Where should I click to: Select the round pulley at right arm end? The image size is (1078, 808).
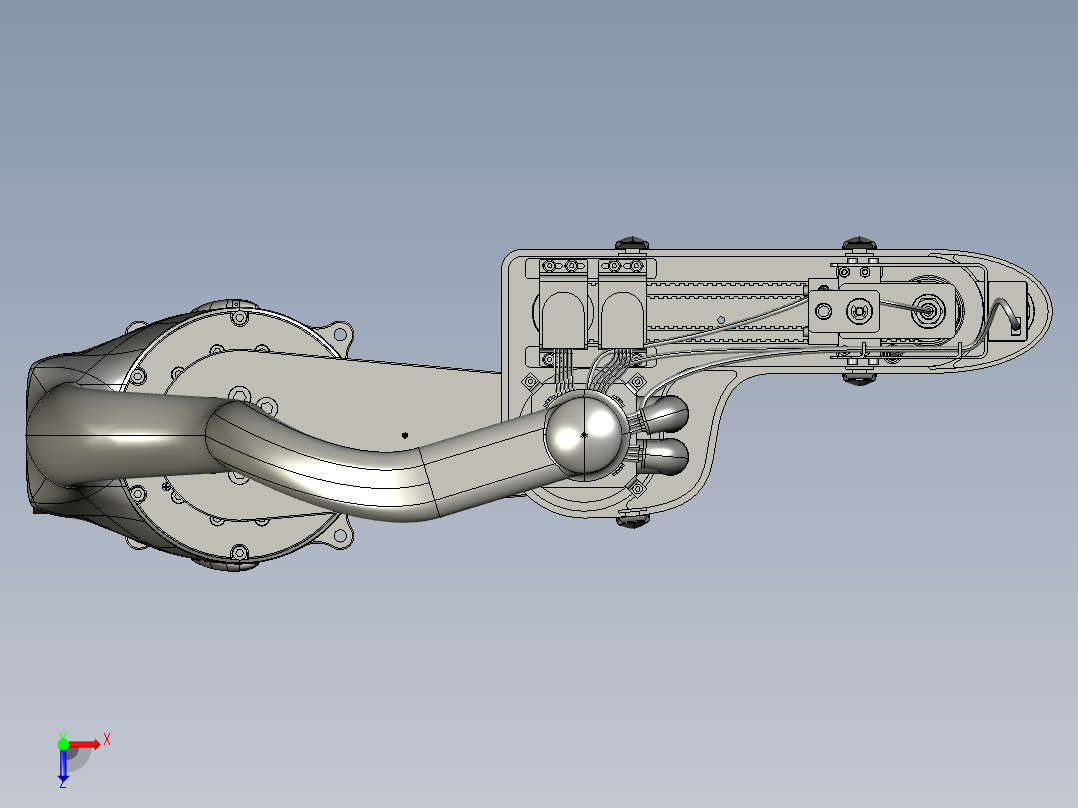[x=928, y=311]
